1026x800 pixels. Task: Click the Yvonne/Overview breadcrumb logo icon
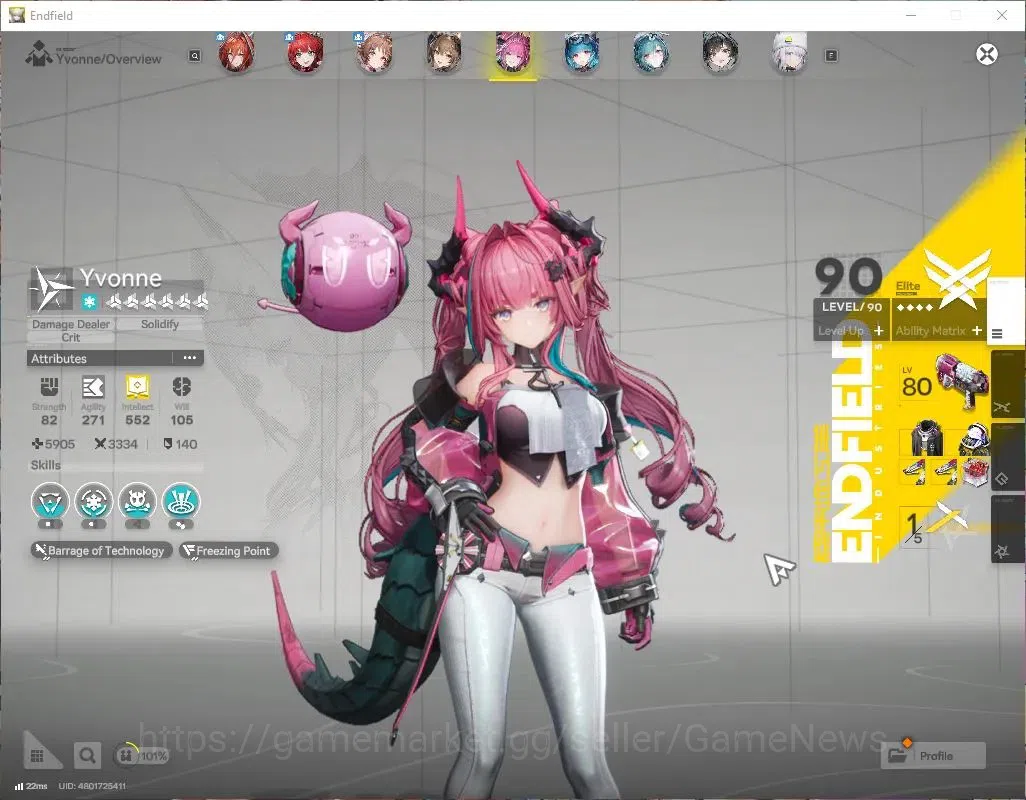click(x=39, y=54)
